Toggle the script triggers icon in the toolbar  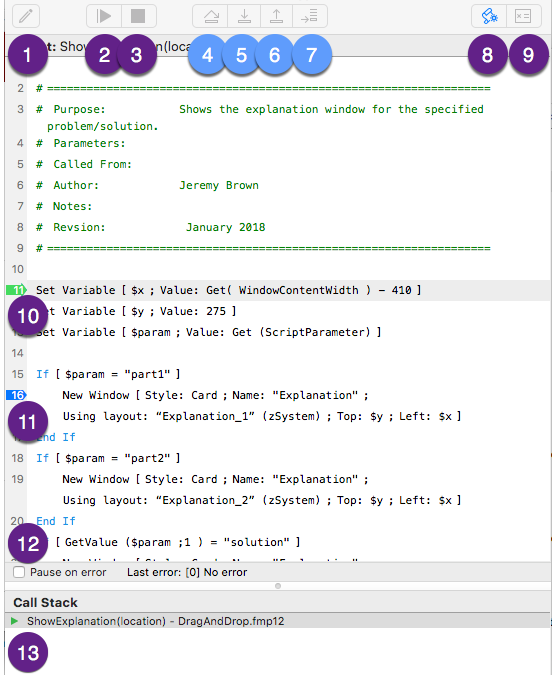[489, 16]
